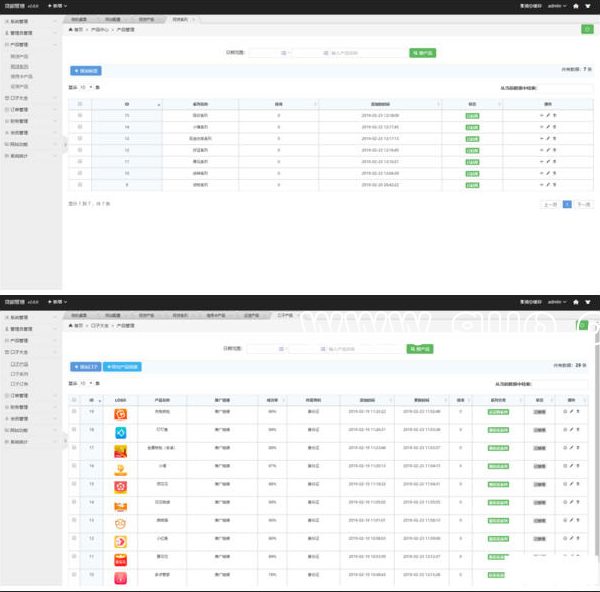Click the view icon for row ID 17

[x=565, y=447]
